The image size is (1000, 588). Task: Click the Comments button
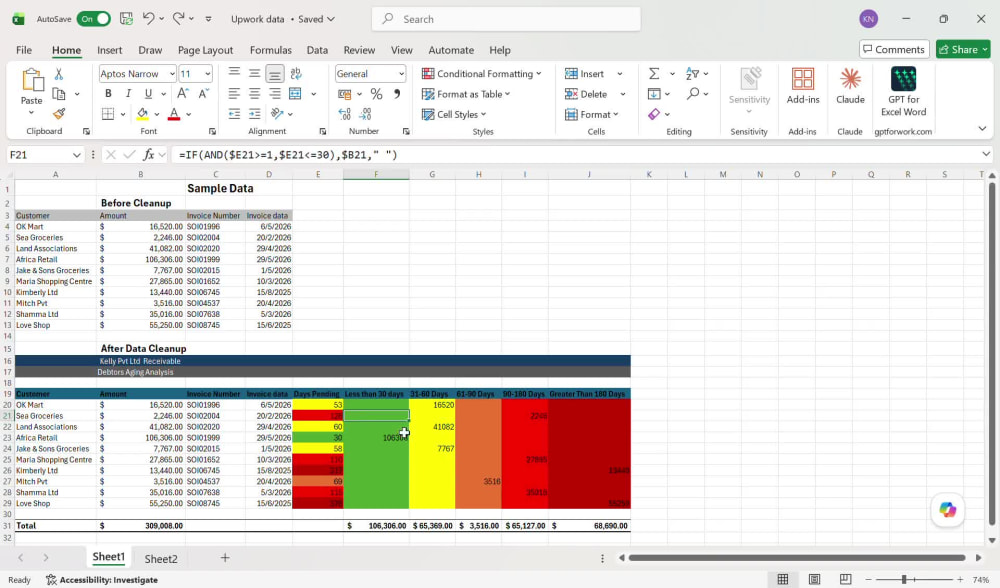(894, 49)
